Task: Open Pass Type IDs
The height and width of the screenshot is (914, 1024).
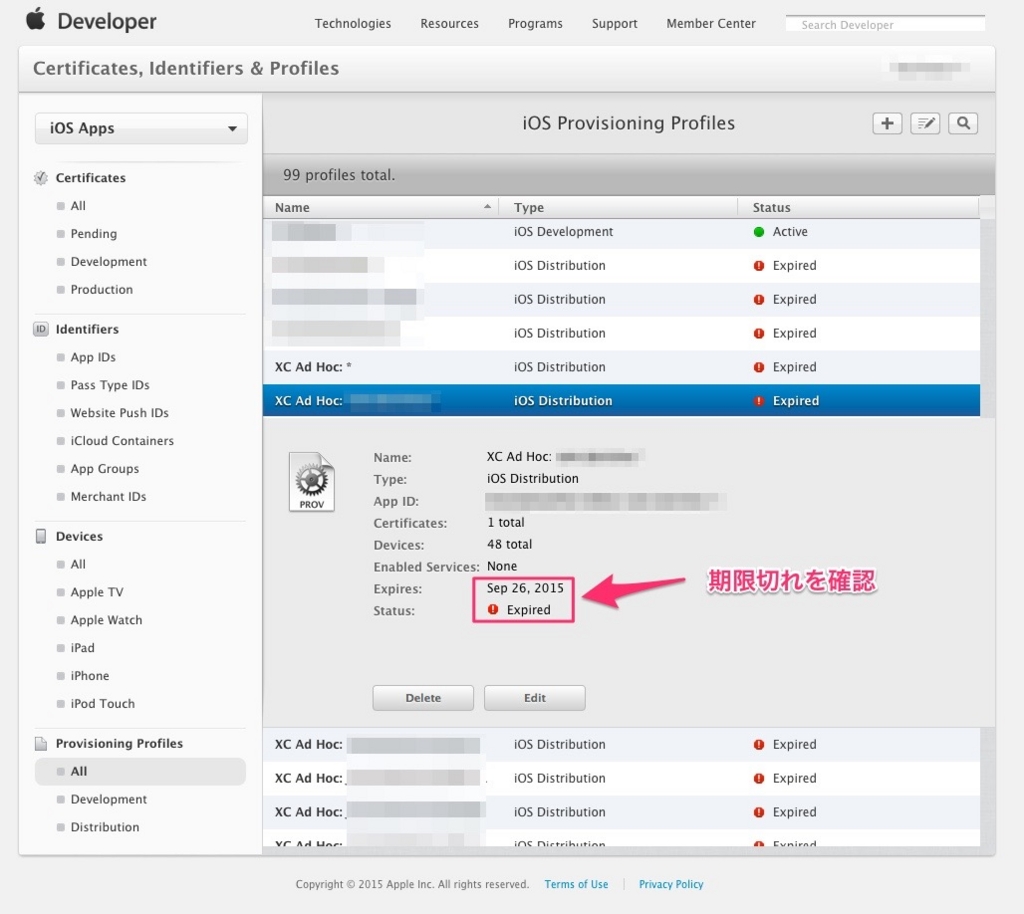Action: tap(110, 385)
